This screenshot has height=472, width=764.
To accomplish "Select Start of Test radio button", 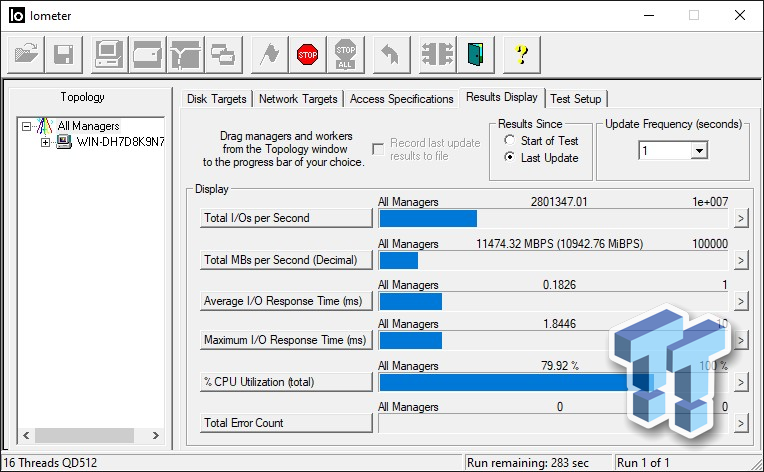I will (509, 140).
